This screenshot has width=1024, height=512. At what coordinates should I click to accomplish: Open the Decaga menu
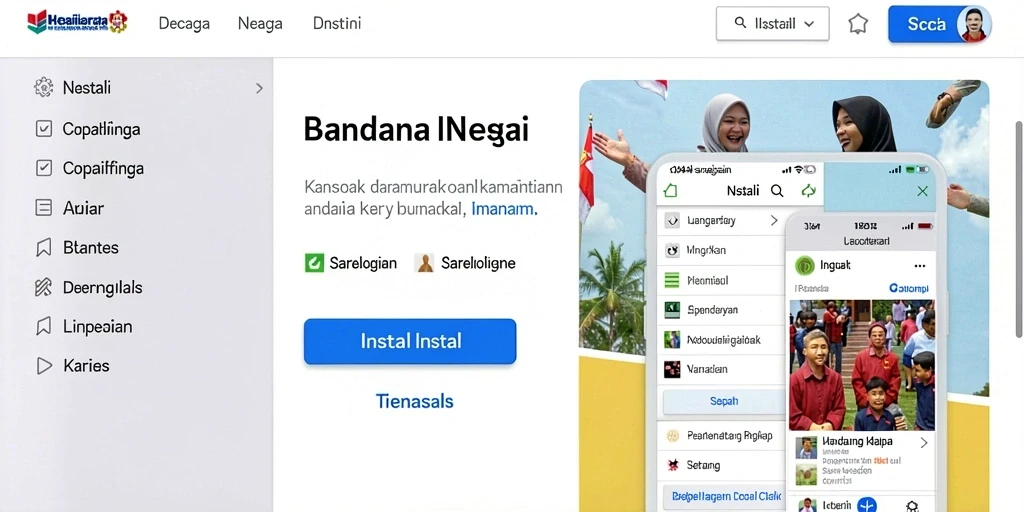click(184, 24)
